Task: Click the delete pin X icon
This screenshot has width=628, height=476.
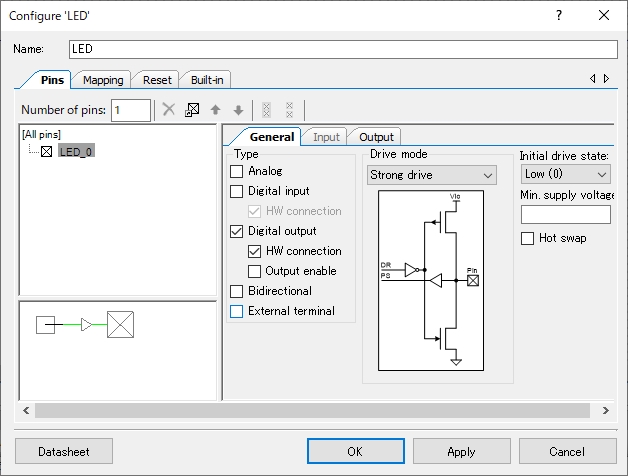Action: pyautogui.click(x=169, y=109)
